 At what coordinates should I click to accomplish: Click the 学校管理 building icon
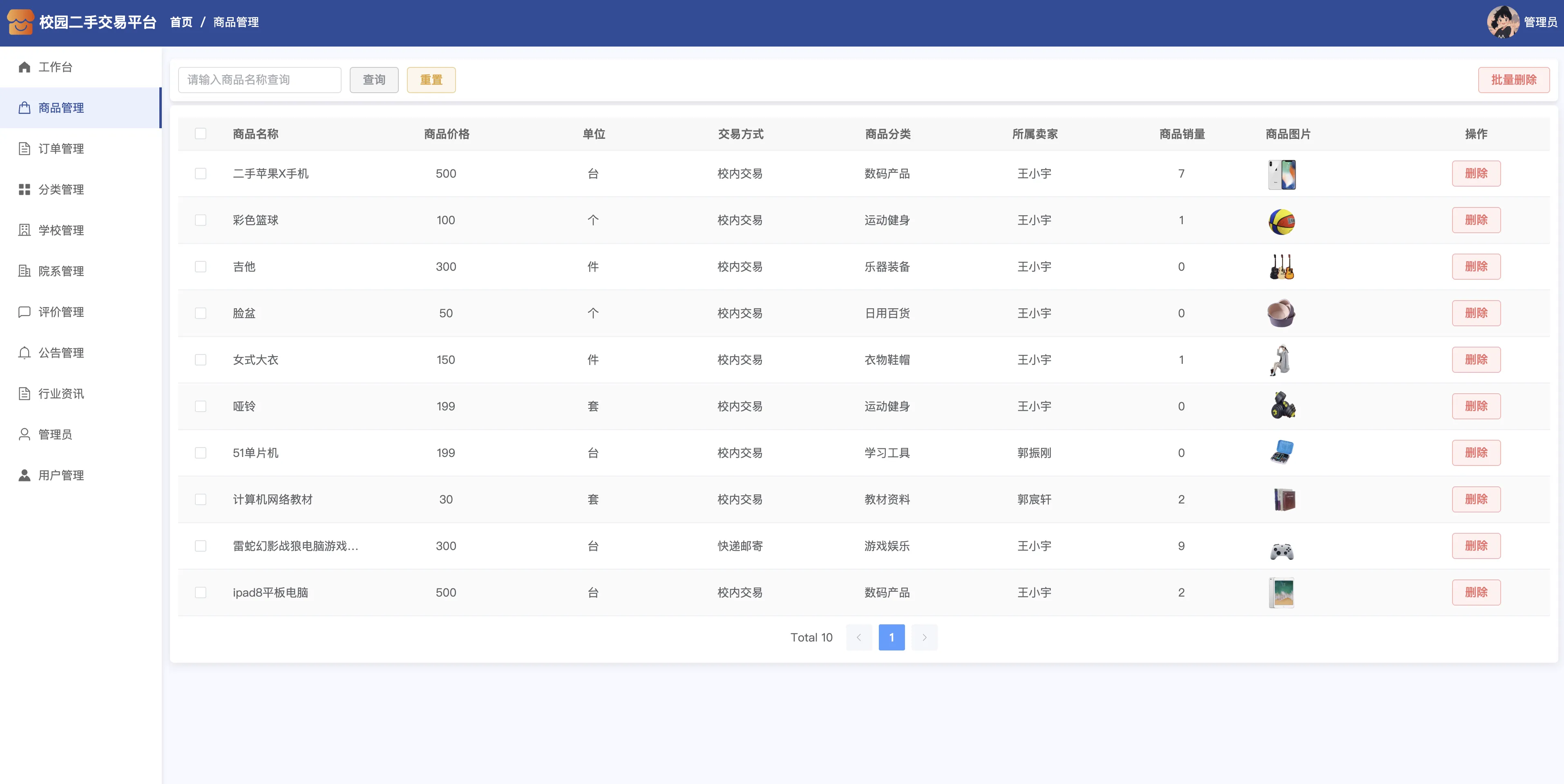(24, 230)
